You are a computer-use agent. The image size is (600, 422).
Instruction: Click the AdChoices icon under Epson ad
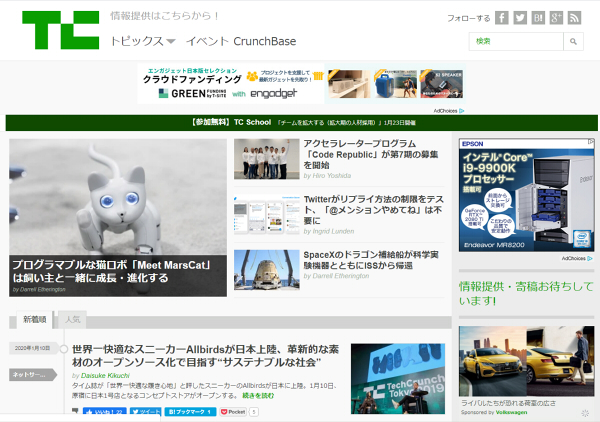point(590,258)
